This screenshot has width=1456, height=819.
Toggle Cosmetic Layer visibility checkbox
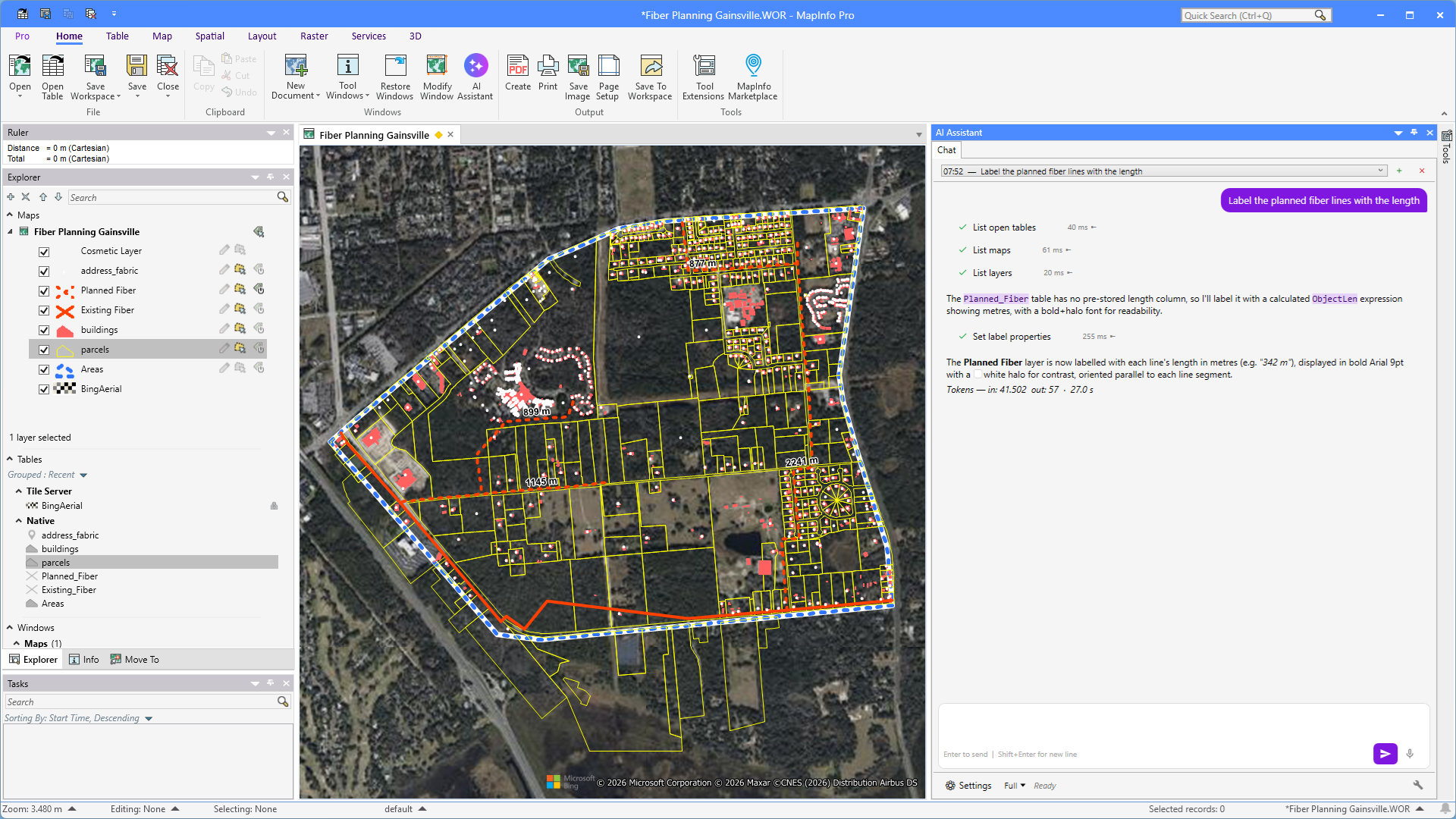44,252
